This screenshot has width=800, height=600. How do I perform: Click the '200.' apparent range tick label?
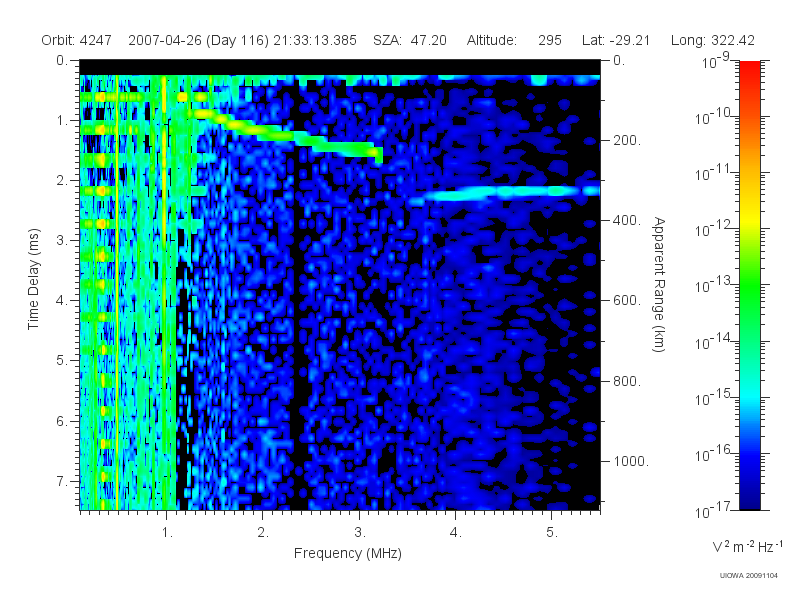(627, 140)
